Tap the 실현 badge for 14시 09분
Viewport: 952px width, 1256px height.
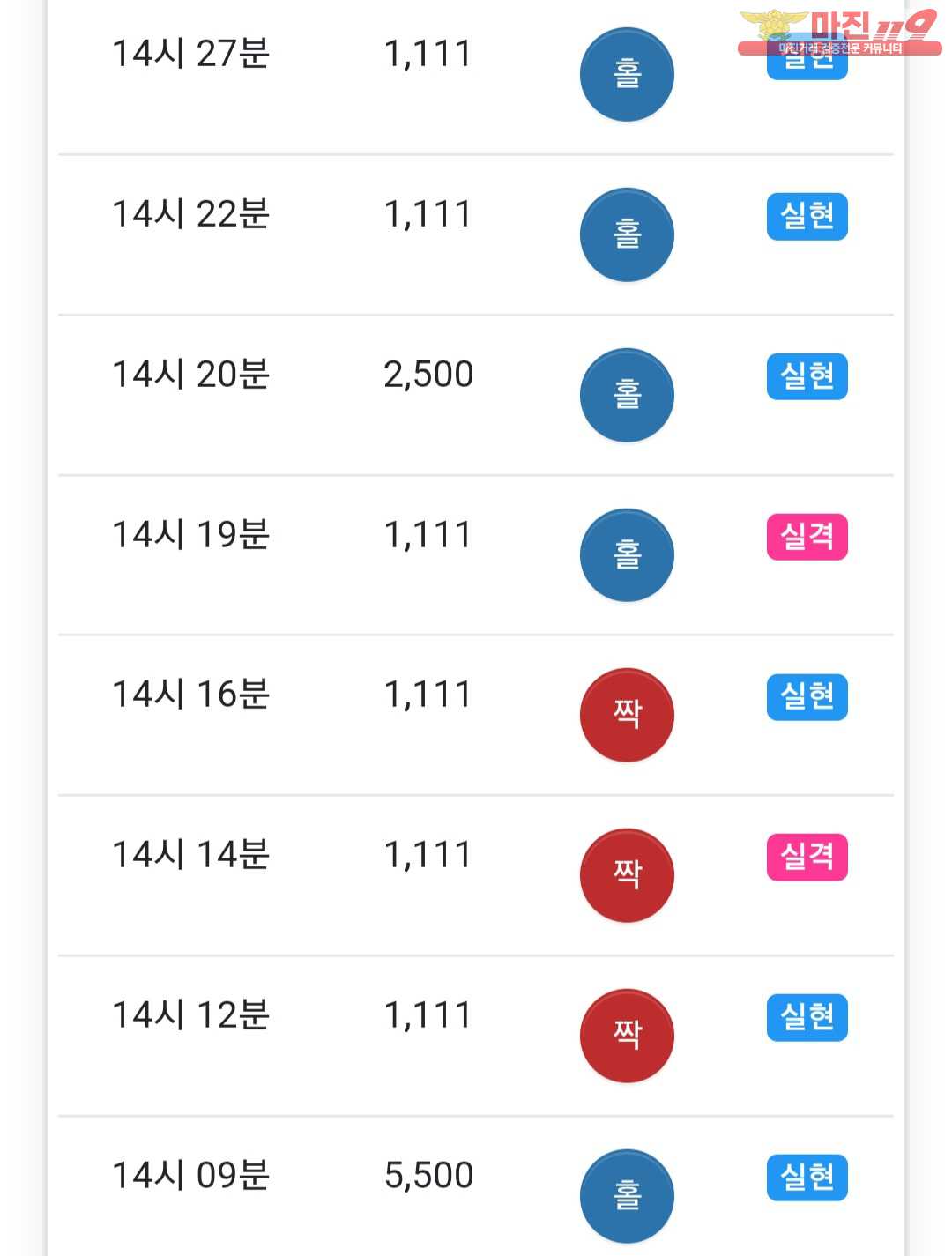[x=807, y=1178]
